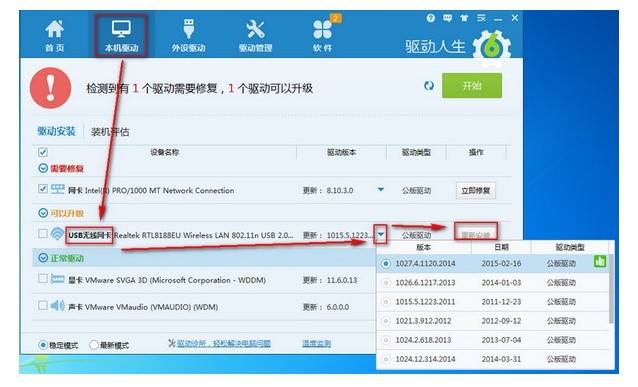Open the 外设驱动 peripheral drivers tab
This screenshot has height=387, width=638.
(188, 35)
